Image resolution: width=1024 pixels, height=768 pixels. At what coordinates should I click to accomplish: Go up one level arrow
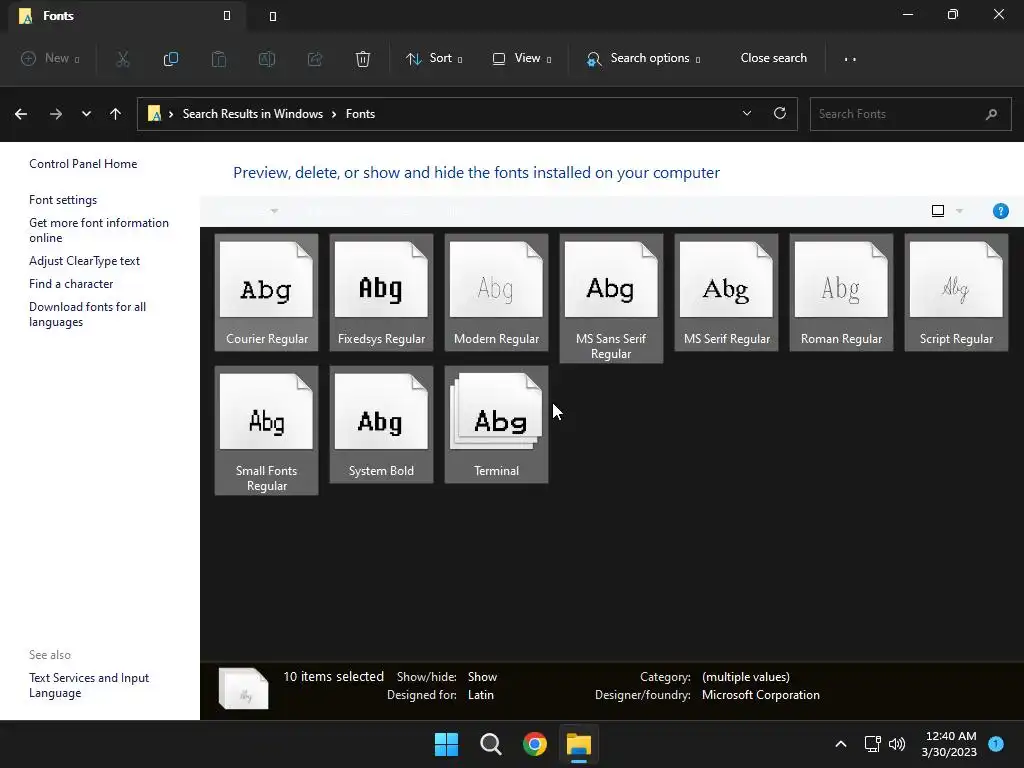click(116, 114)
